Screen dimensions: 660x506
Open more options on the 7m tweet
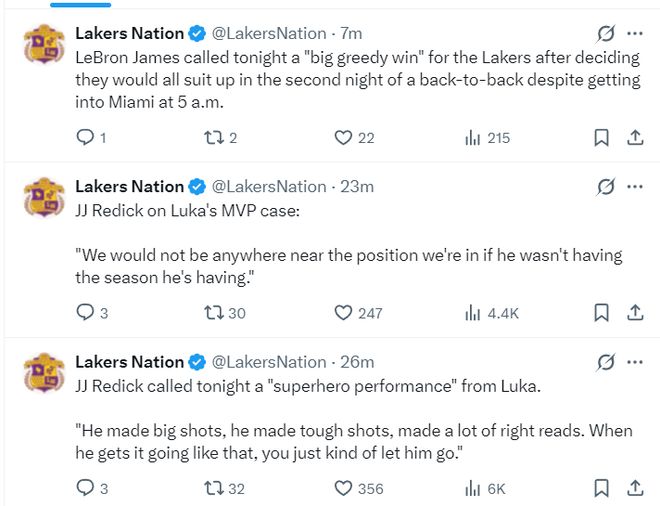click(634, 34)
